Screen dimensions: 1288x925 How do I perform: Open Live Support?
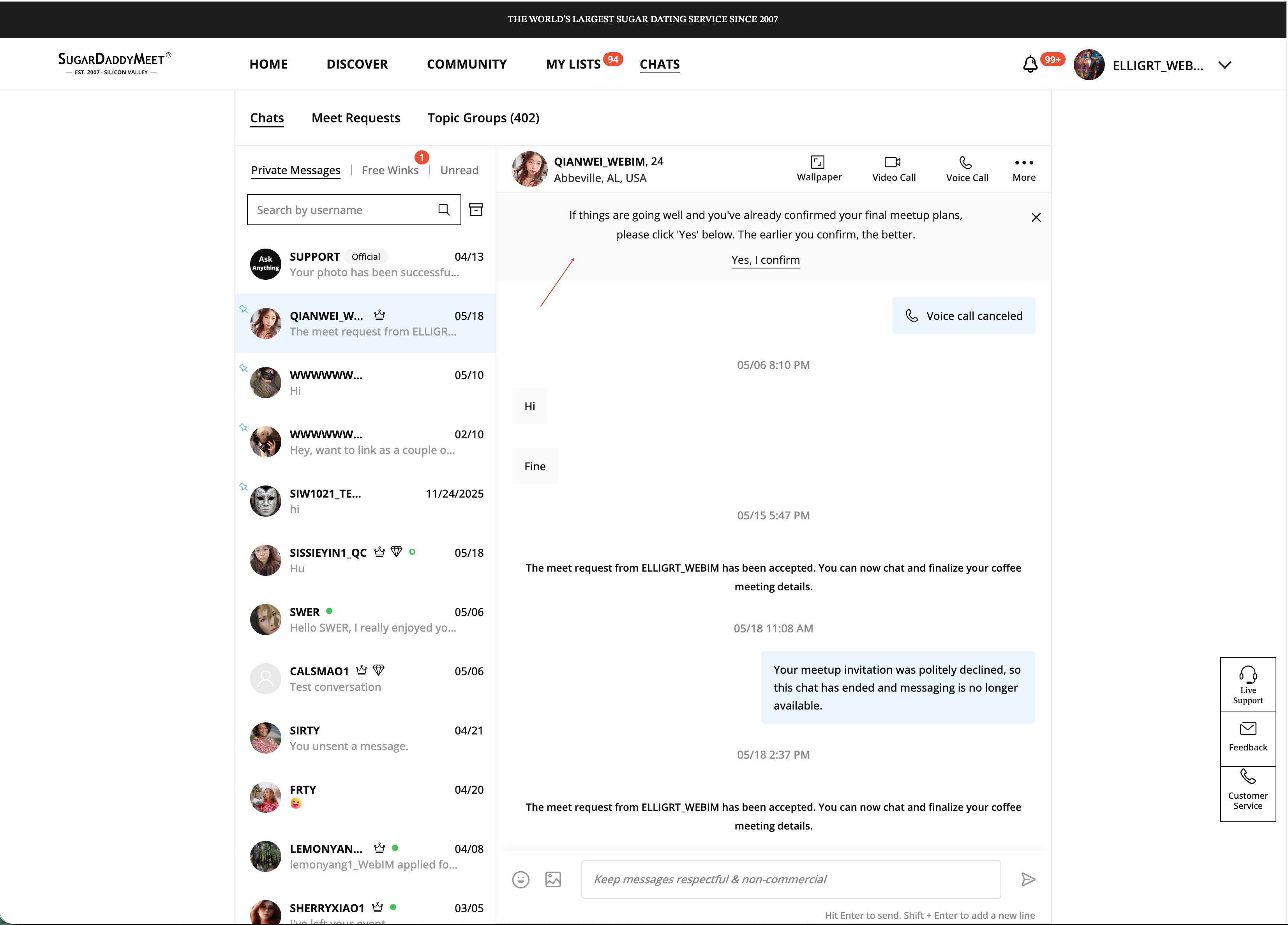click(1248, 685)
